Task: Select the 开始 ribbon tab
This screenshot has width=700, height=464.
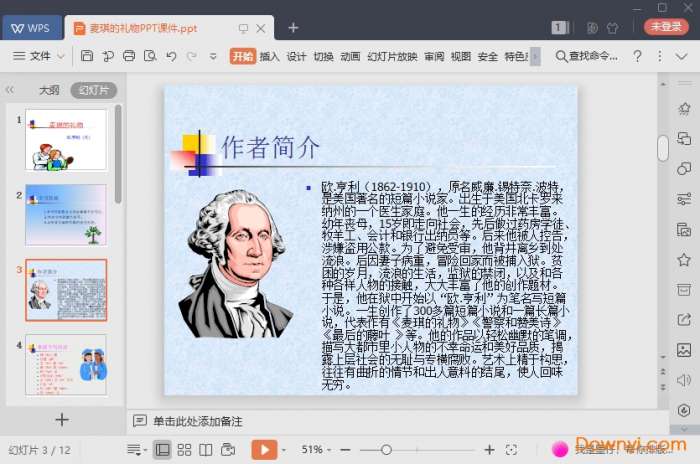Action: tap(243, 56)
